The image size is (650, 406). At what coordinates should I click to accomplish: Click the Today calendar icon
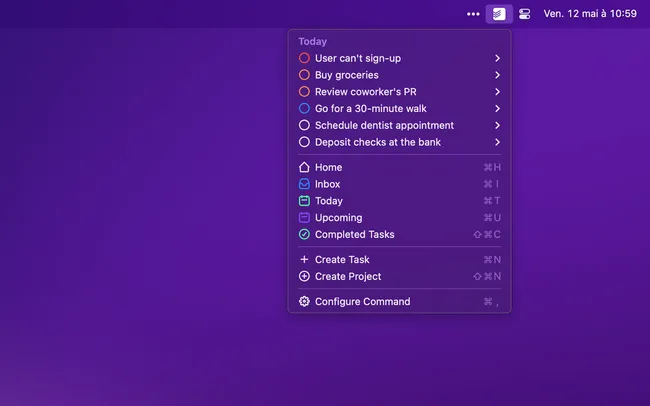tap(304, 201)
